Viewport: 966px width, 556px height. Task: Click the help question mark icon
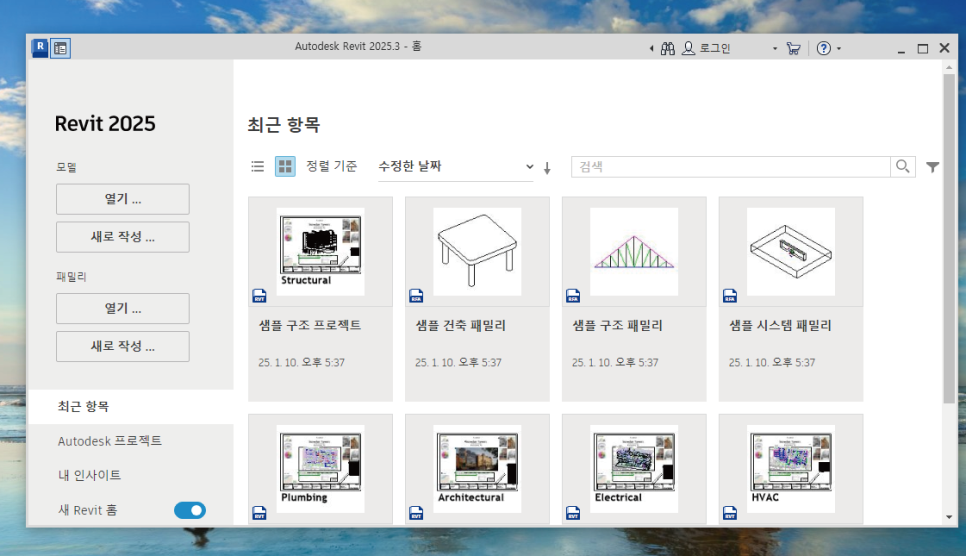coord(823,48)
